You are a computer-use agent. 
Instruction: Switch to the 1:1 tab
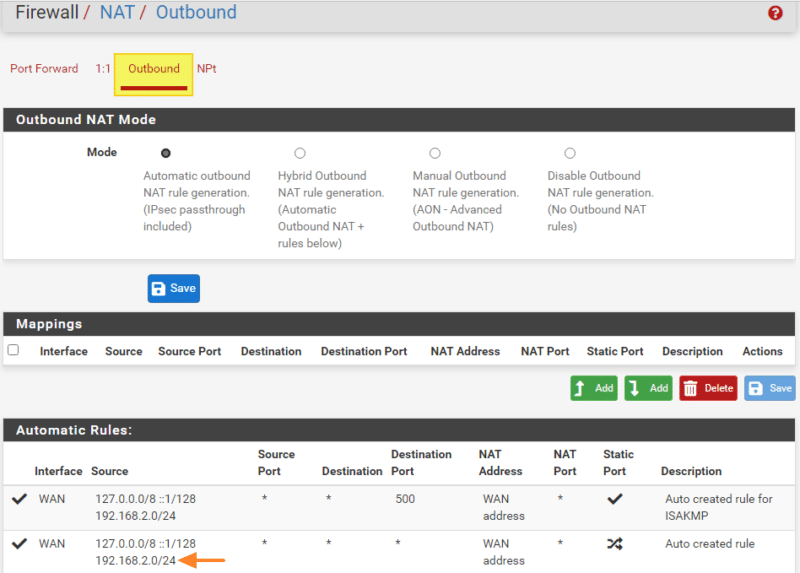click(103, 69)
